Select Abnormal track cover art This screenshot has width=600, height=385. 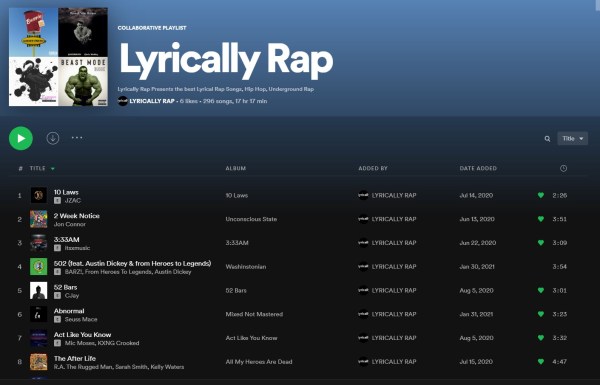[x=39, y=314]
